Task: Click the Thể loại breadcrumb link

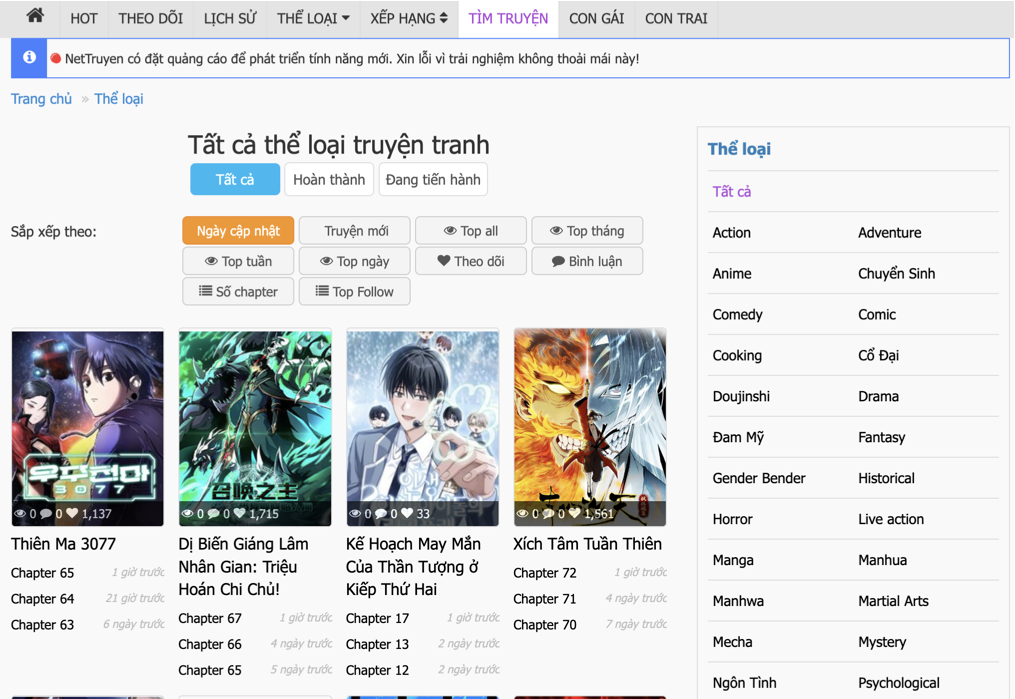Action: point(118,99)
